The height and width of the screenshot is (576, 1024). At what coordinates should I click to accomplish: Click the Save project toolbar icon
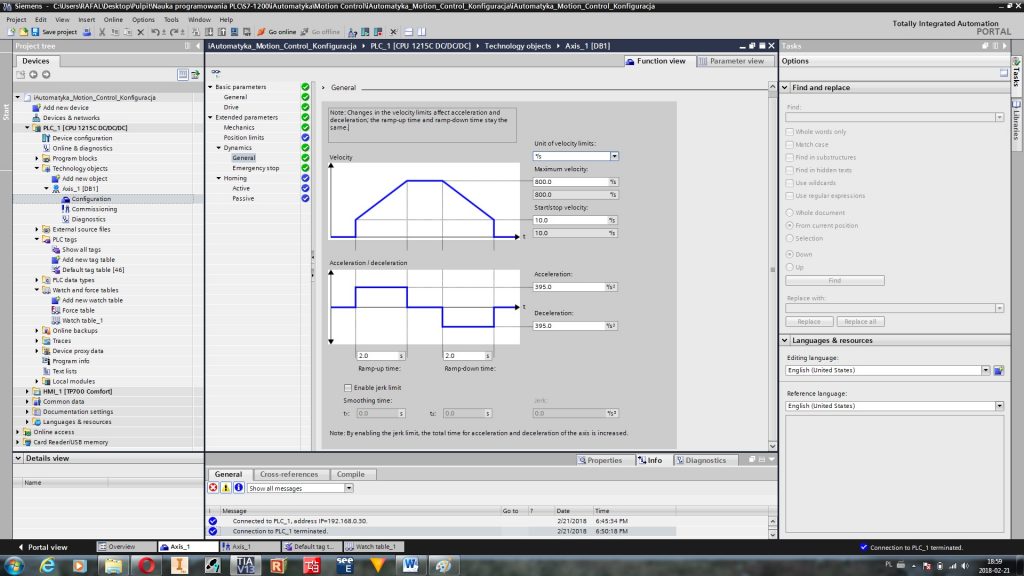coord(35,31)
